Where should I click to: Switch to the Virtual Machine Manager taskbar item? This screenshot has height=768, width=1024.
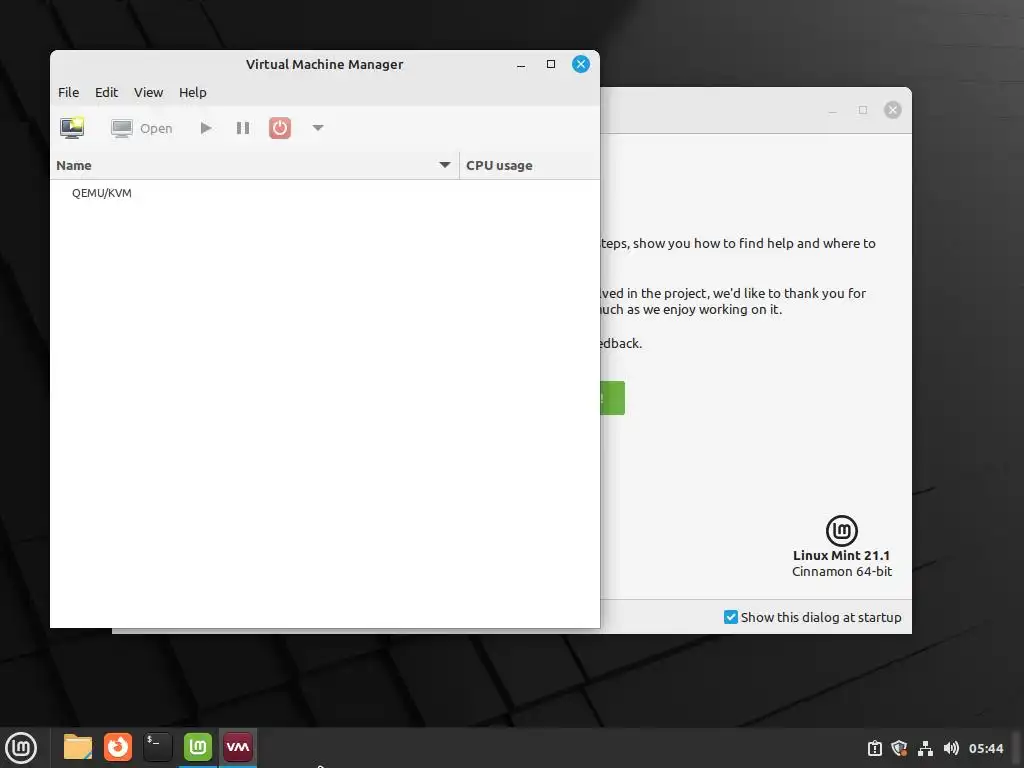coord(238,747)
